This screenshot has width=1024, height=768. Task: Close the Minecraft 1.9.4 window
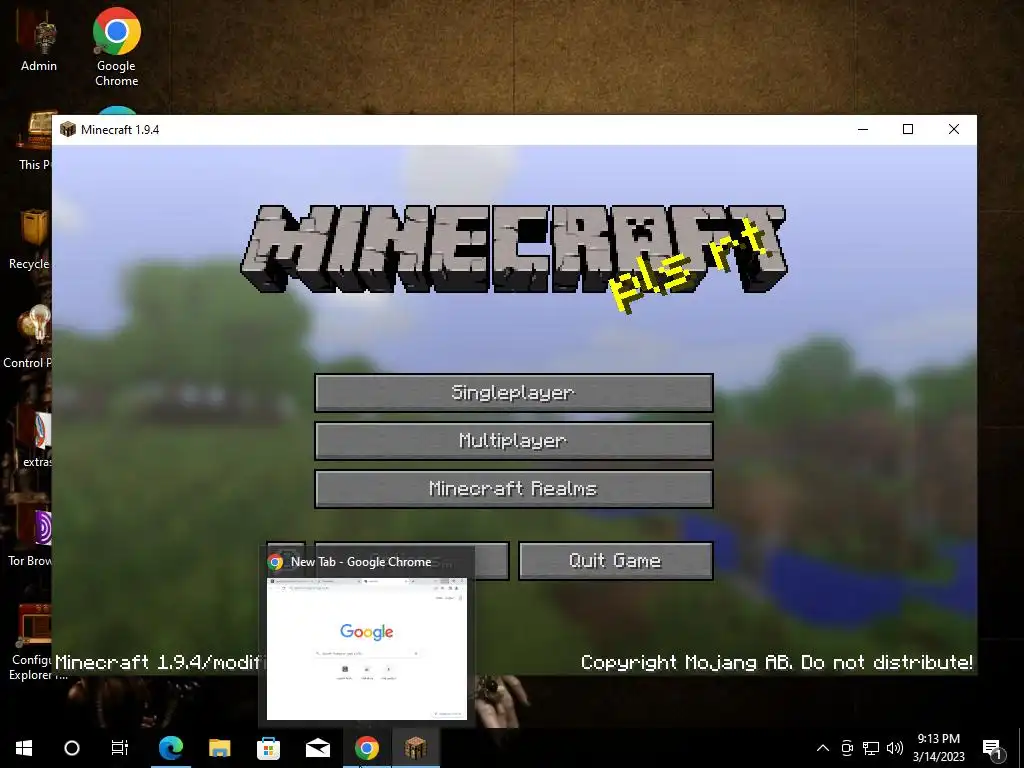click(x=954, y=129)
